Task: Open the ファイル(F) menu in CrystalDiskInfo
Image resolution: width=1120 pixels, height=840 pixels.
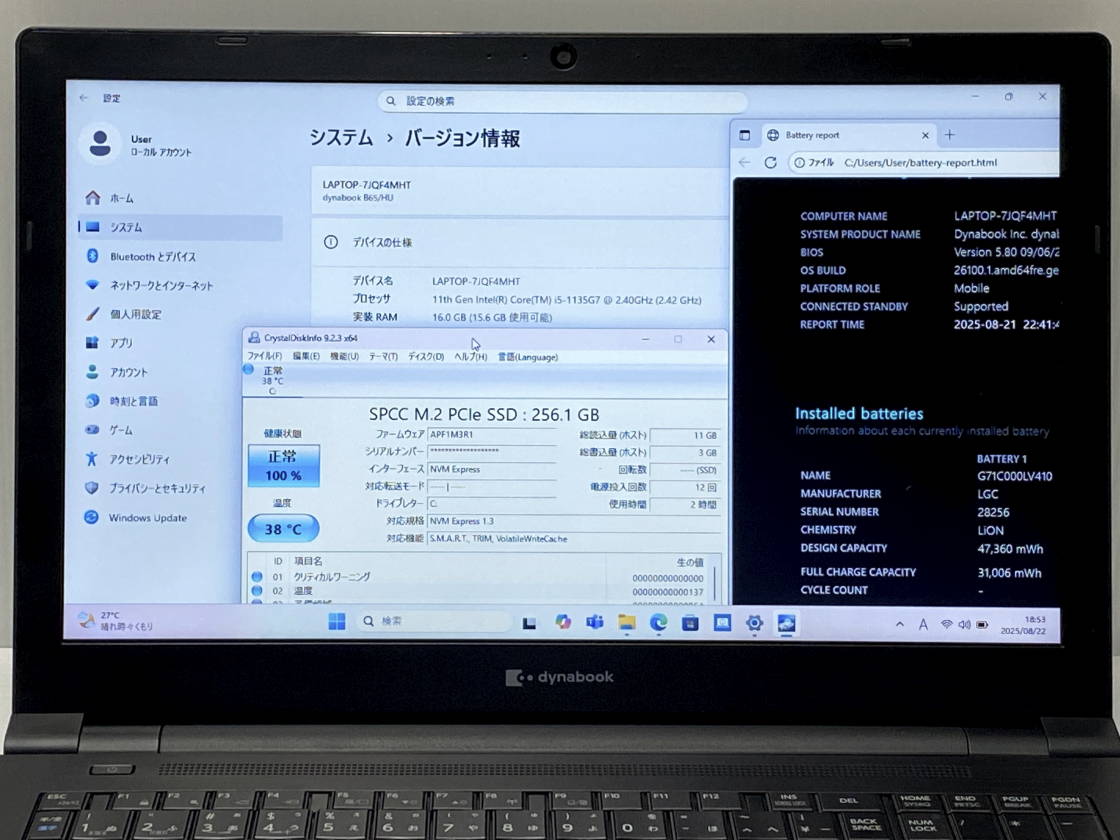Action: click(264, 356)
